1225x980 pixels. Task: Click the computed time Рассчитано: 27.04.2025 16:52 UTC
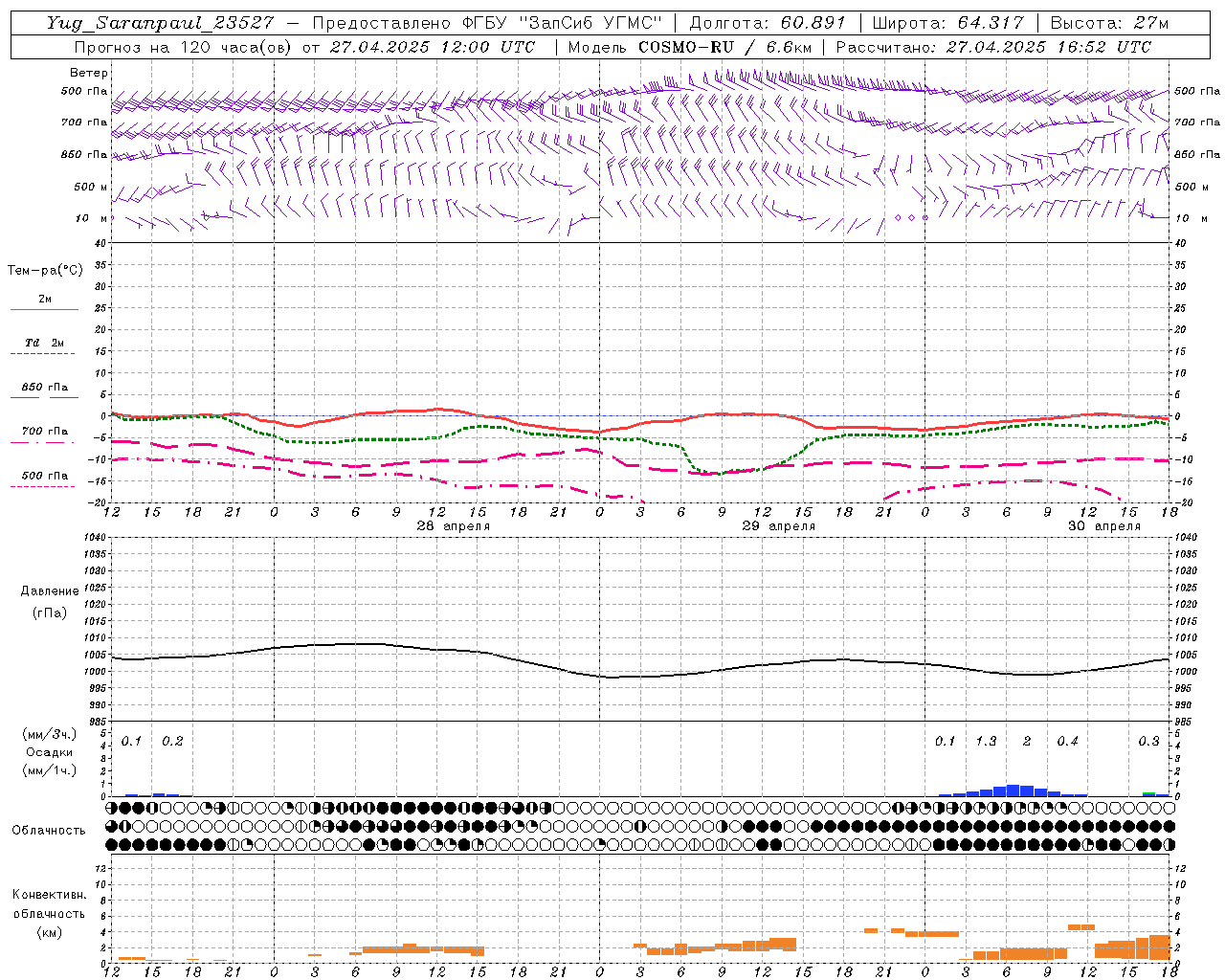(993, 47)
